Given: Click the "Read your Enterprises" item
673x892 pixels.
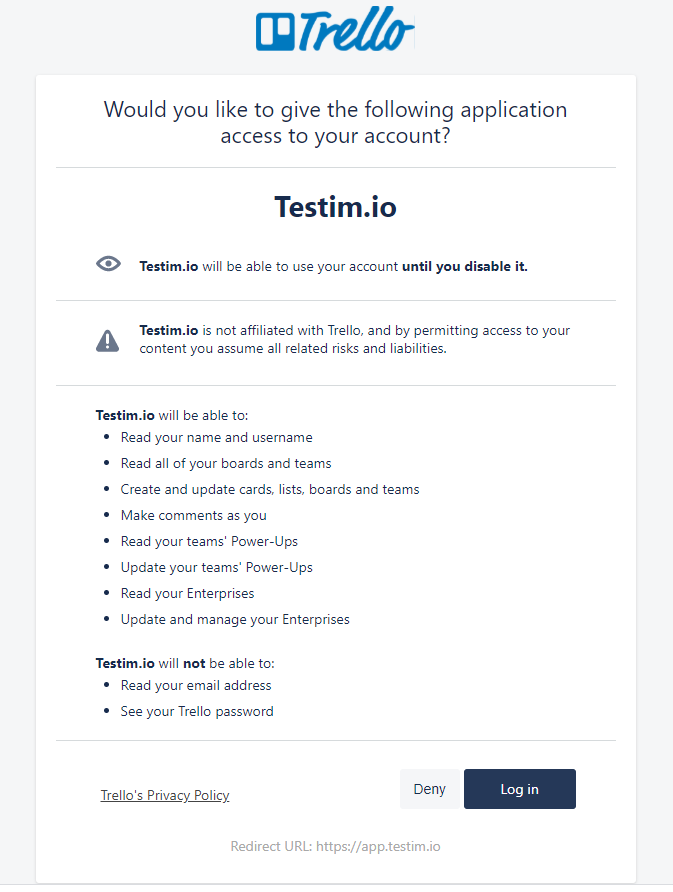Looking at the screenshot, I should pyautogui.click(x=187, y=594).
